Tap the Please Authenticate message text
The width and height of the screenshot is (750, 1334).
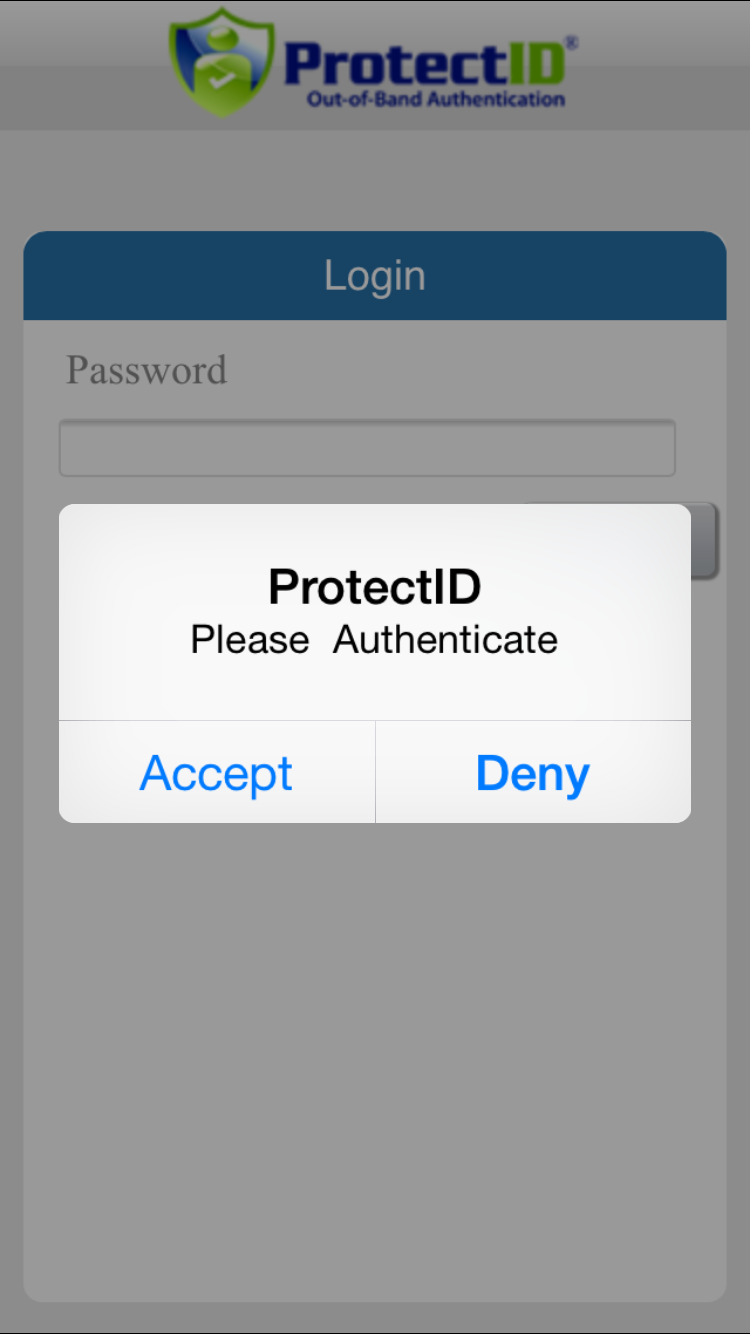click(x=375, y=639)
